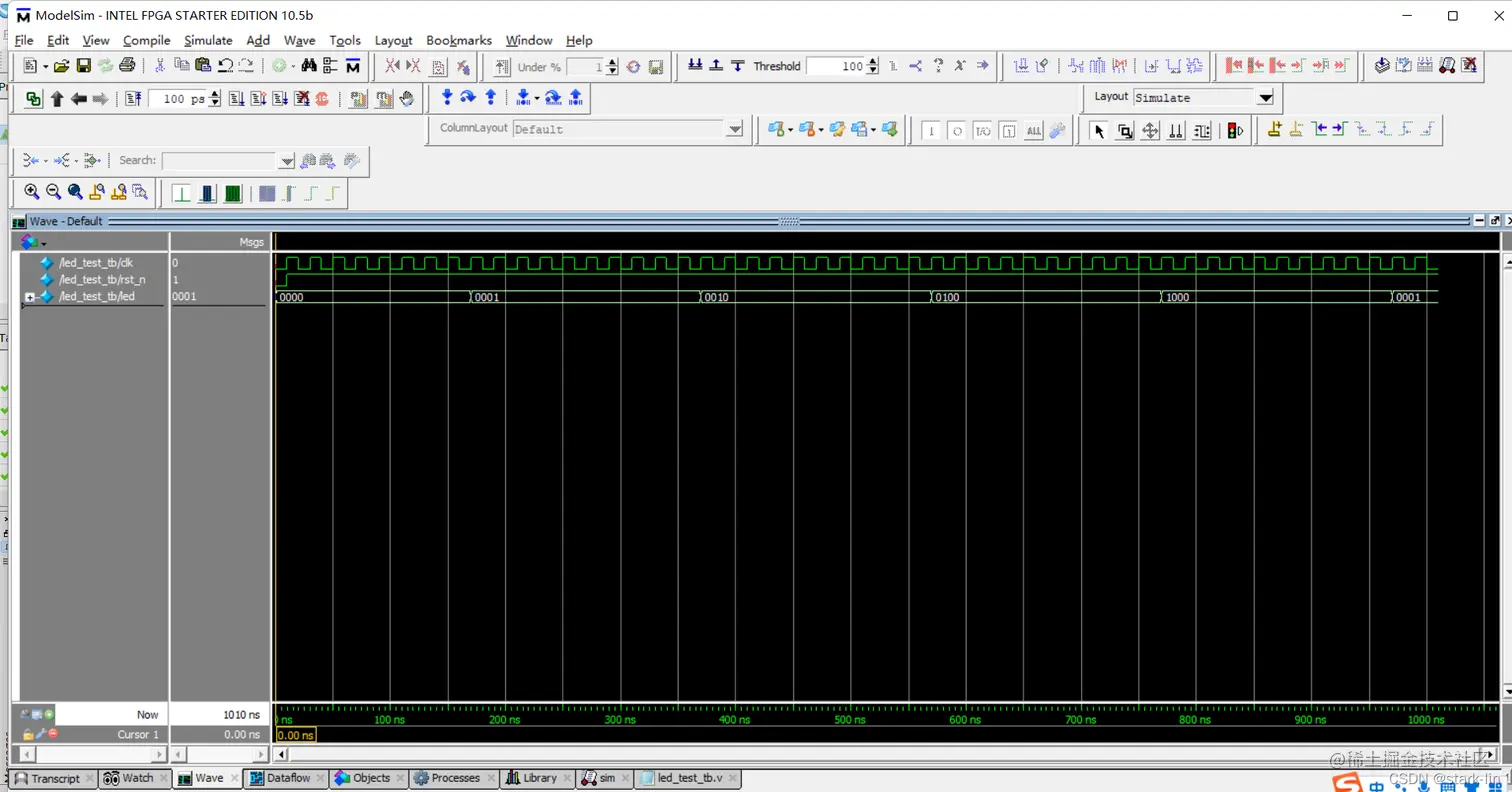Select the literal waveform format button
This screenshot has width=1512, height=792.
tap(181, 193)
